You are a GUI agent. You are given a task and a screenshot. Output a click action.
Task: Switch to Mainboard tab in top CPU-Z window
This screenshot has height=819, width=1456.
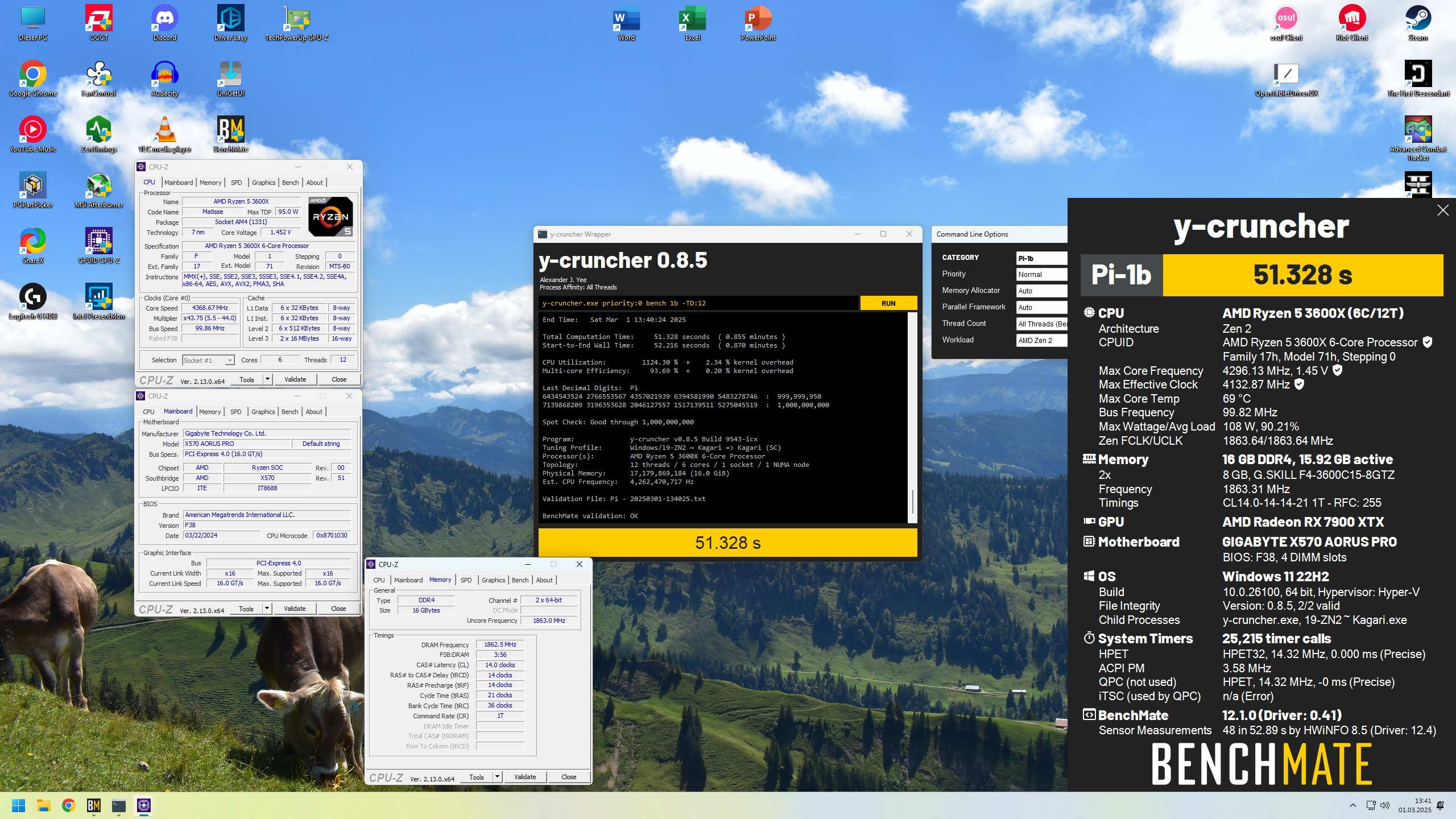[179, 183]
